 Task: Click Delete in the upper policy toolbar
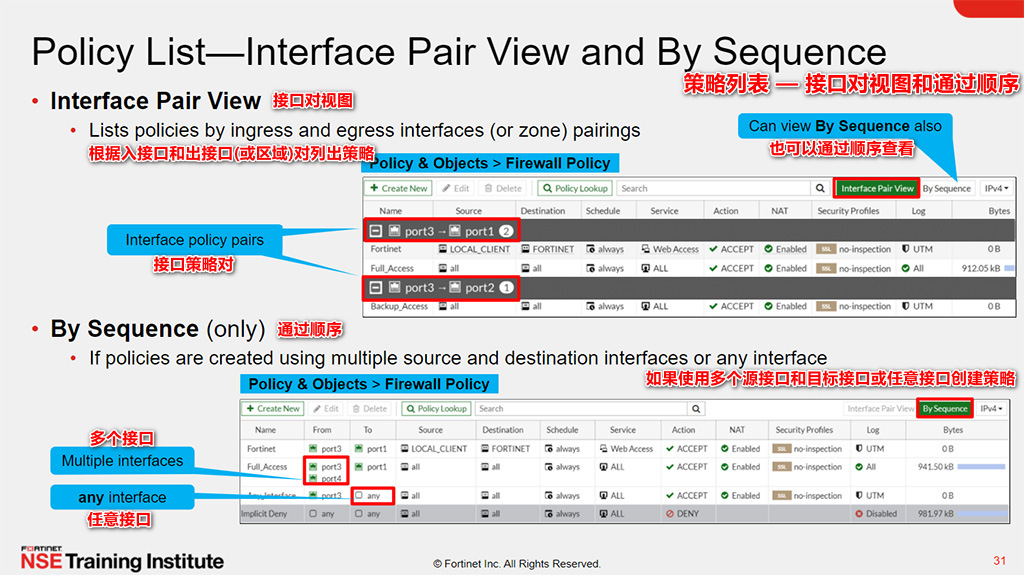pyautogui.click(x=503, y=188)
